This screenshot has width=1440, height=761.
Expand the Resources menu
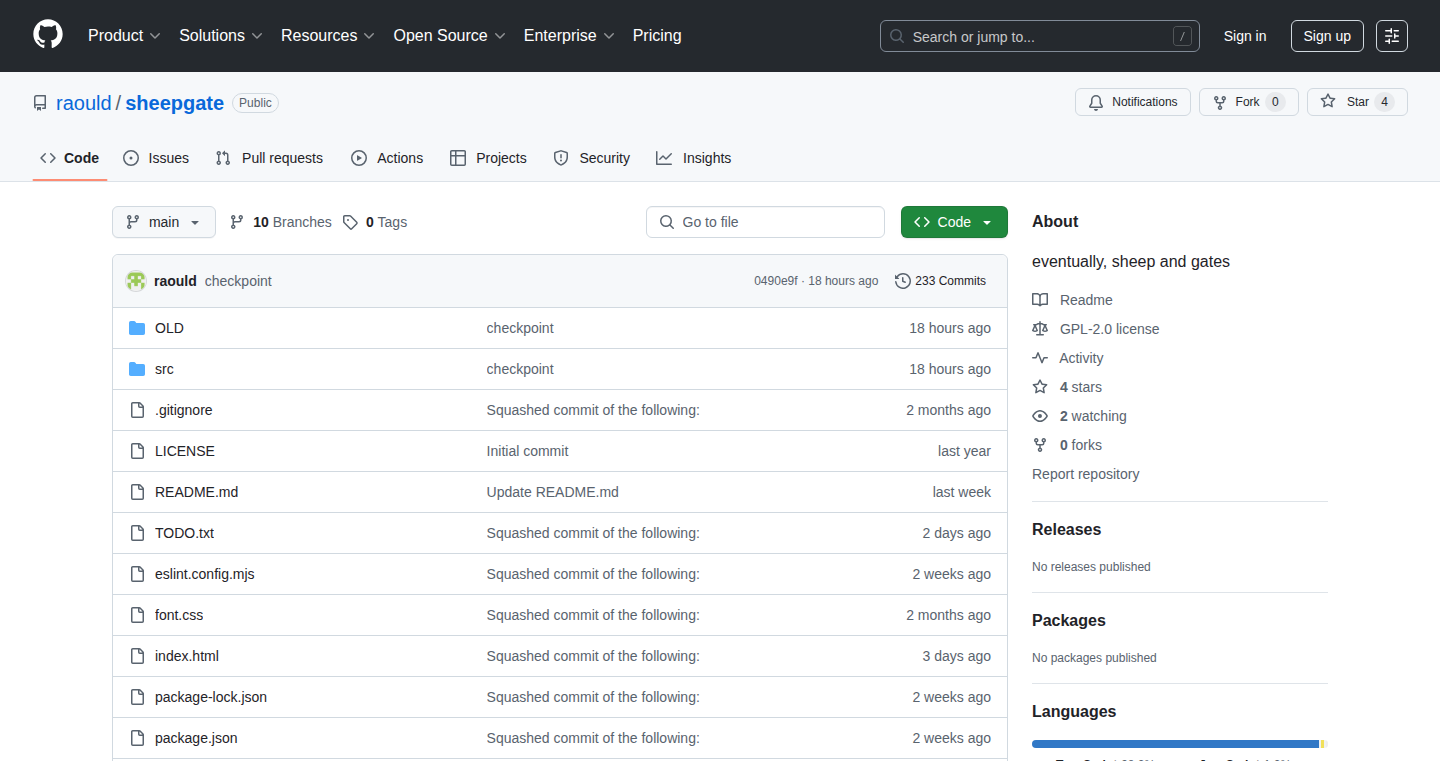[328, 35]
